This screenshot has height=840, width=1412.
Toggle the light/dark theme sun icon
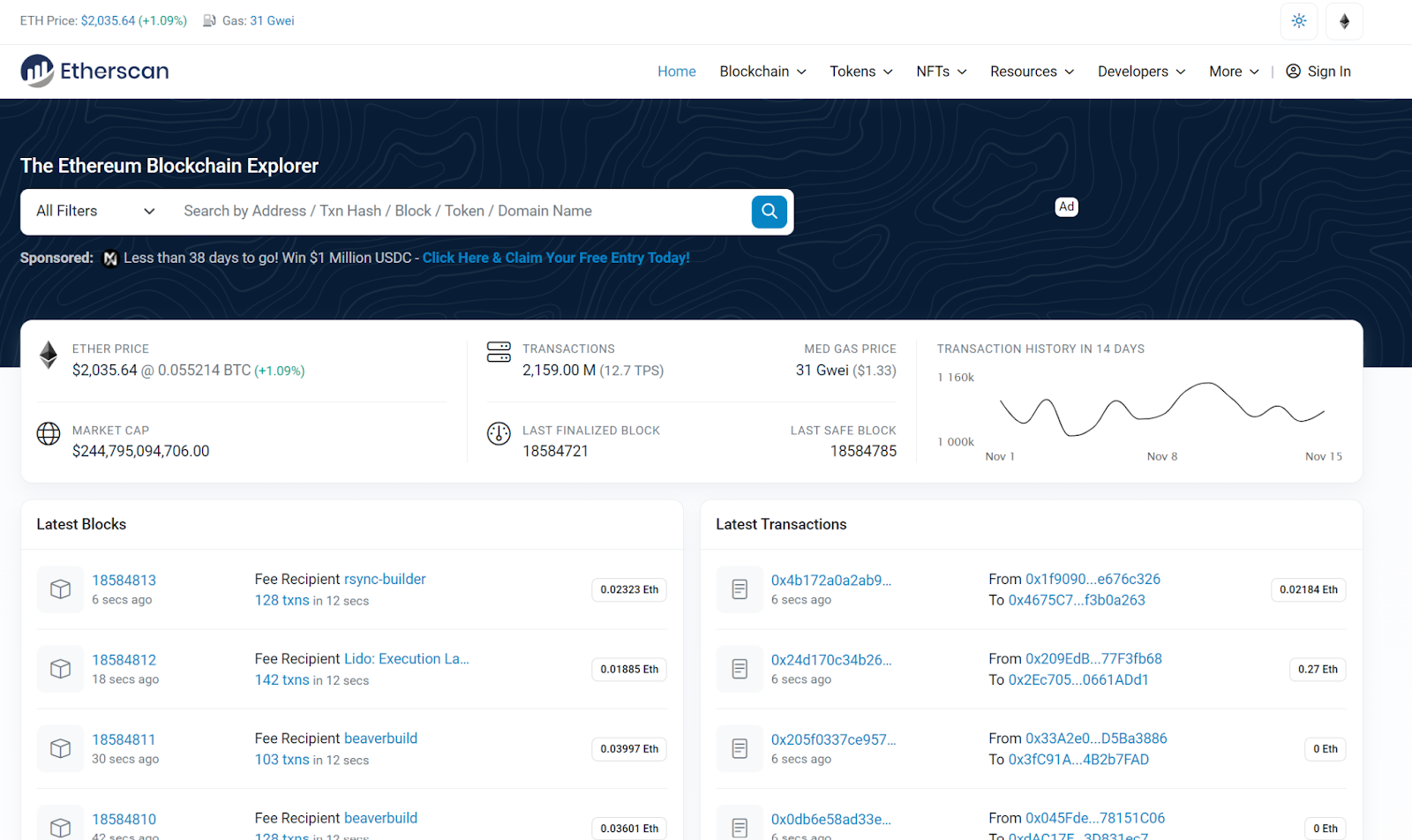pos(1298,21)
